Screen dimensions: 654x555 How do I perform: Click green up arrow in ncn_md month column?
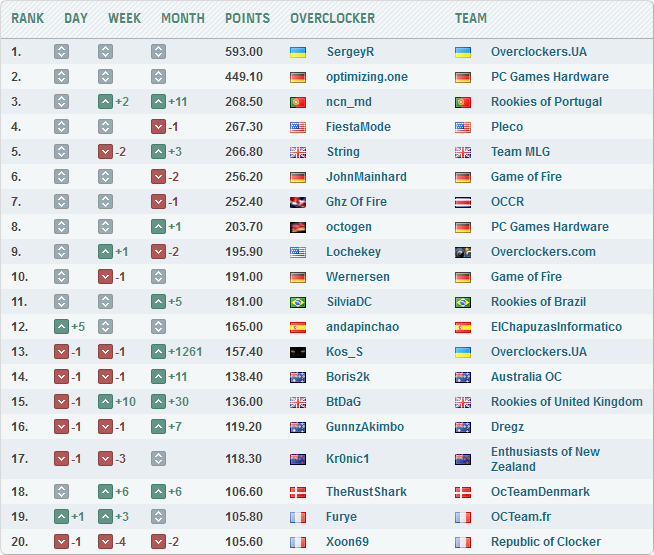[158, 102]
